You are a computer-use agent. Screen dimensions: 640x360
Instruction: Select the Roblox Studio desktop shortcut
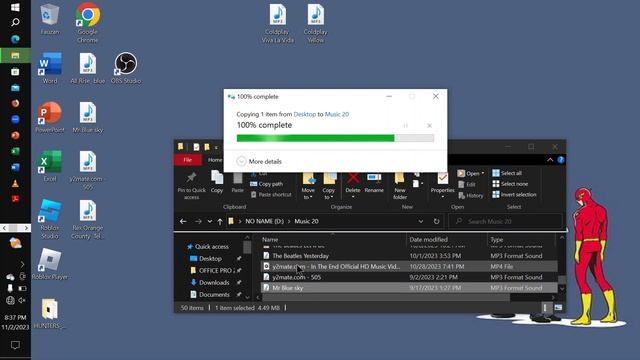coord(50,219)
